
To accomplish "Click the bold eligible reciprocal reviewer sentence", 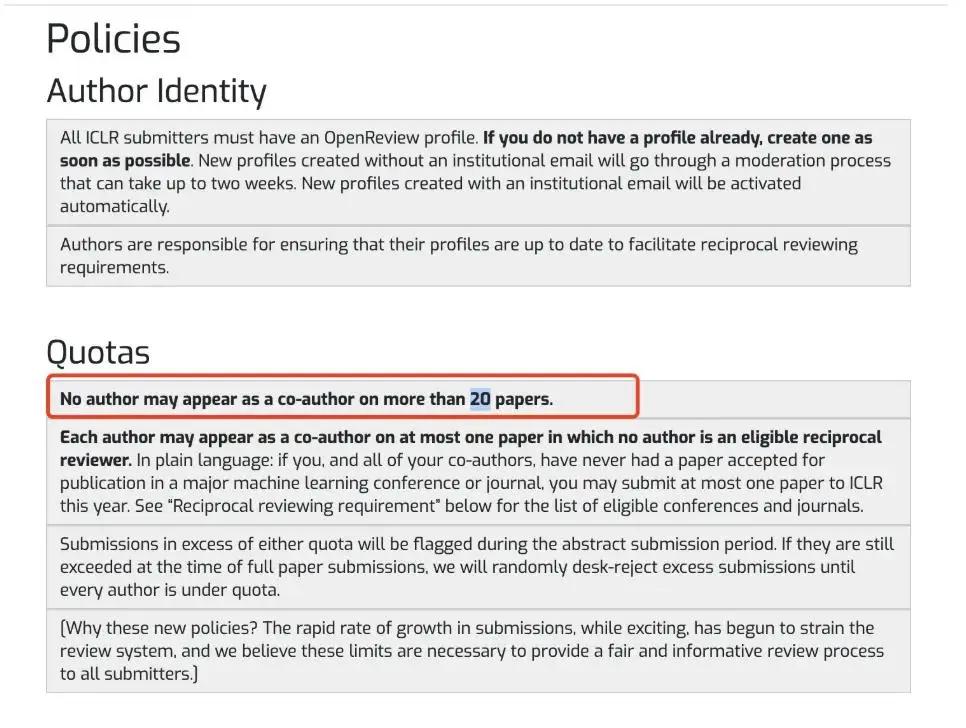I will tap(471, 448).
